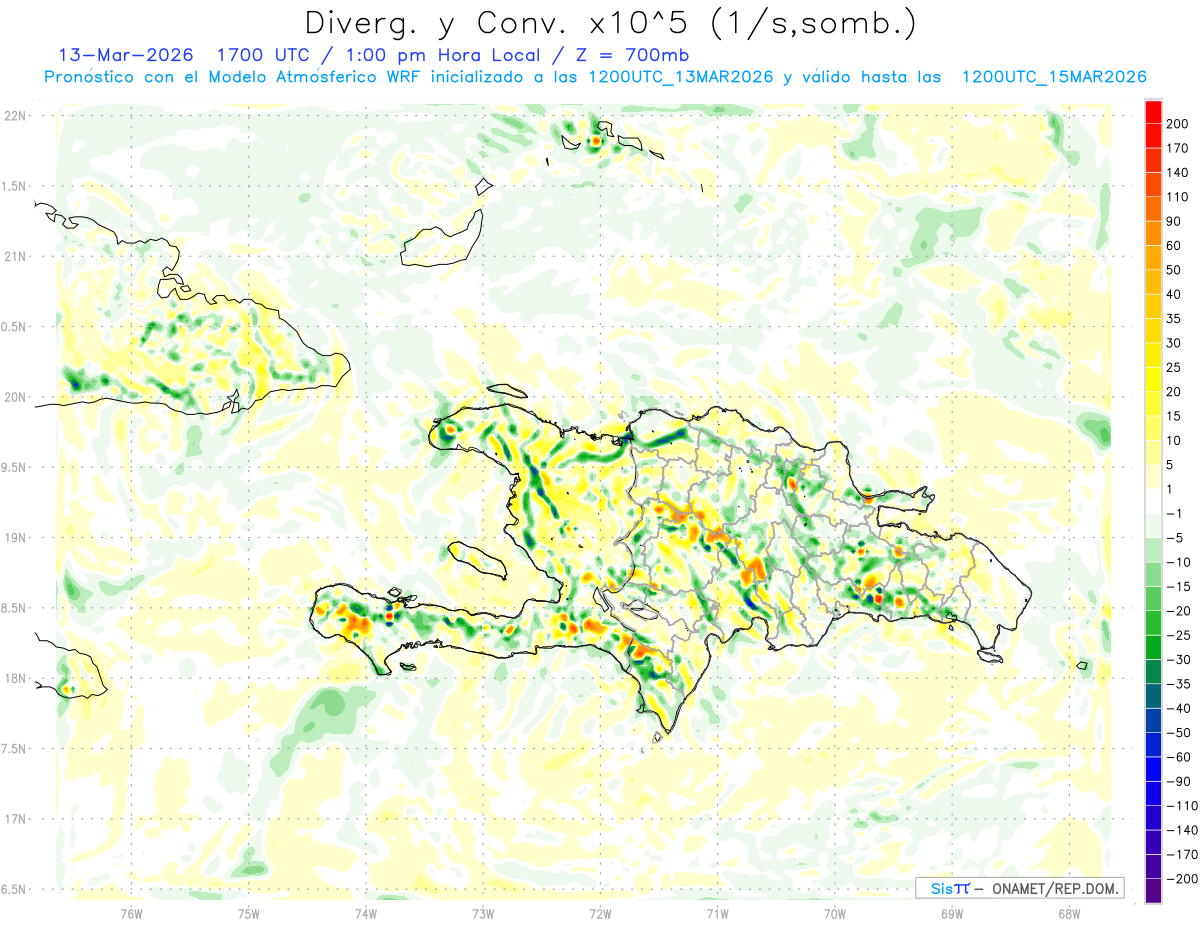Click the "70W" longitude label
The height and width of the screenshot is (927, 1200).
(x=835, y=913)
